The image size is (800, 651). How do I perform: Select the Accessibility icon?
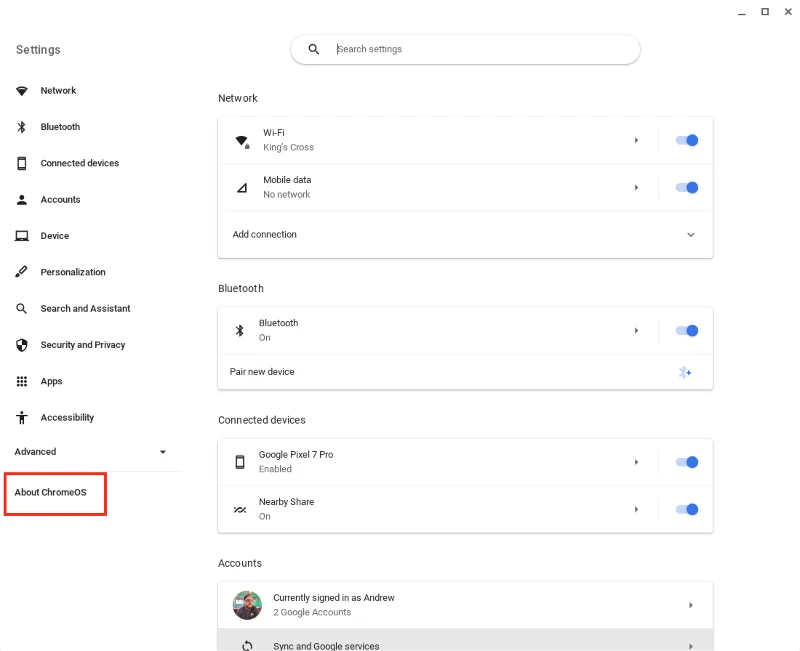click(22, 417)
